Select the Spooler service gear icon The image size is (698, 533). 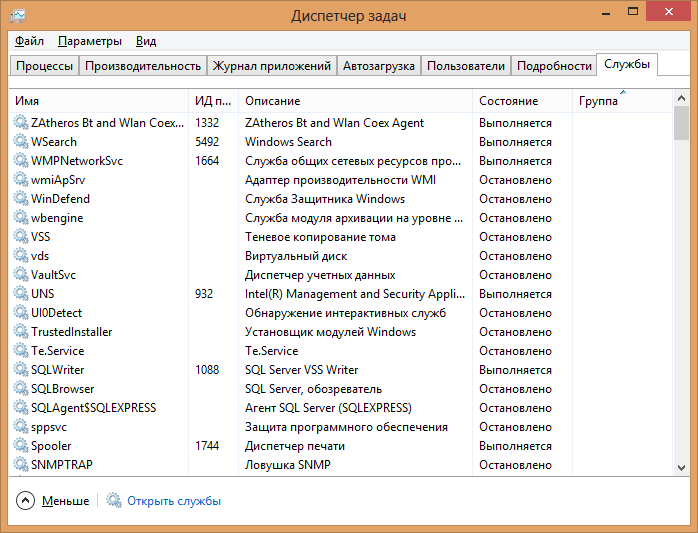[x=20, y=446]
